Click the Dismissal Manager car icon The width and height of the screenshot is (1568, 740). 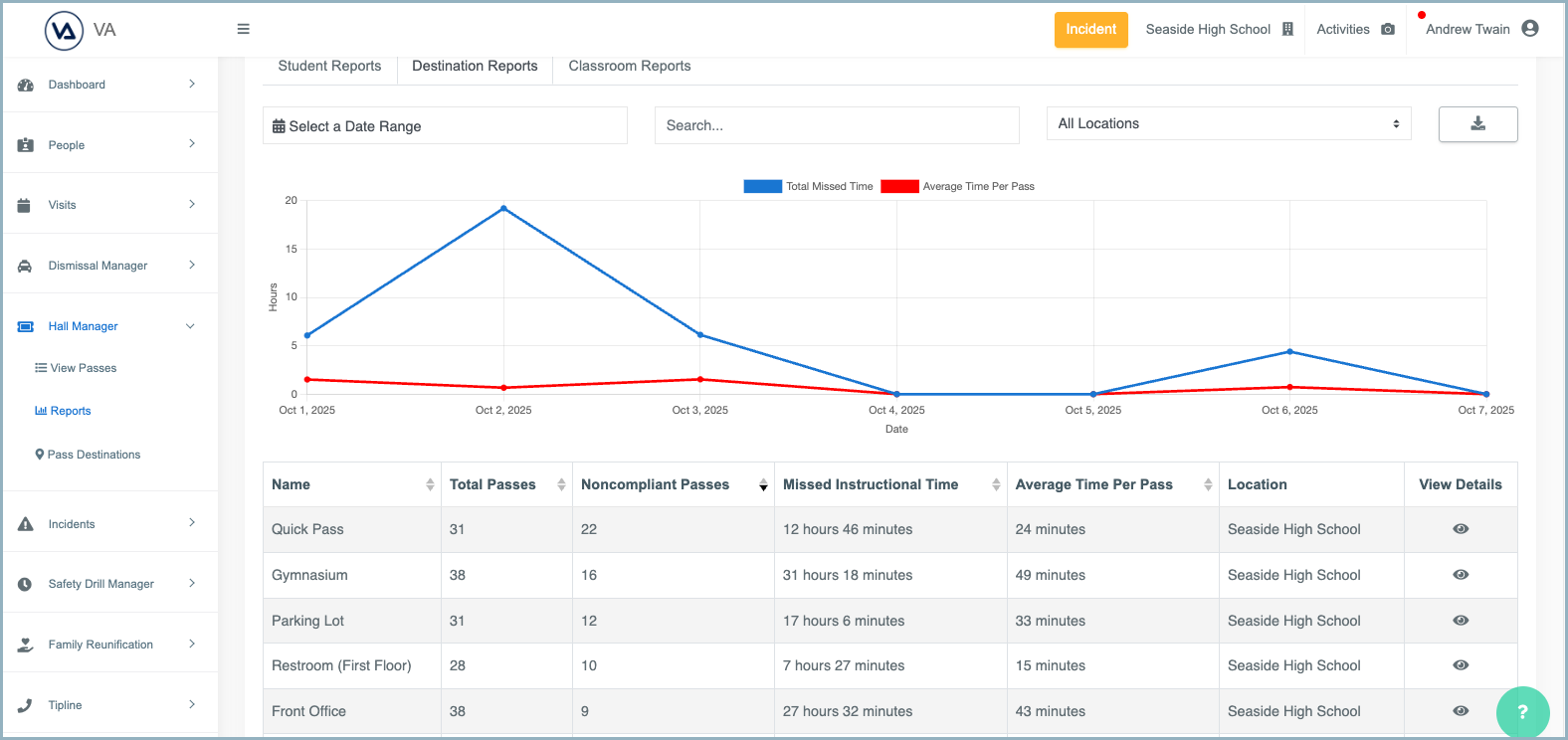[x=25, y=266]
